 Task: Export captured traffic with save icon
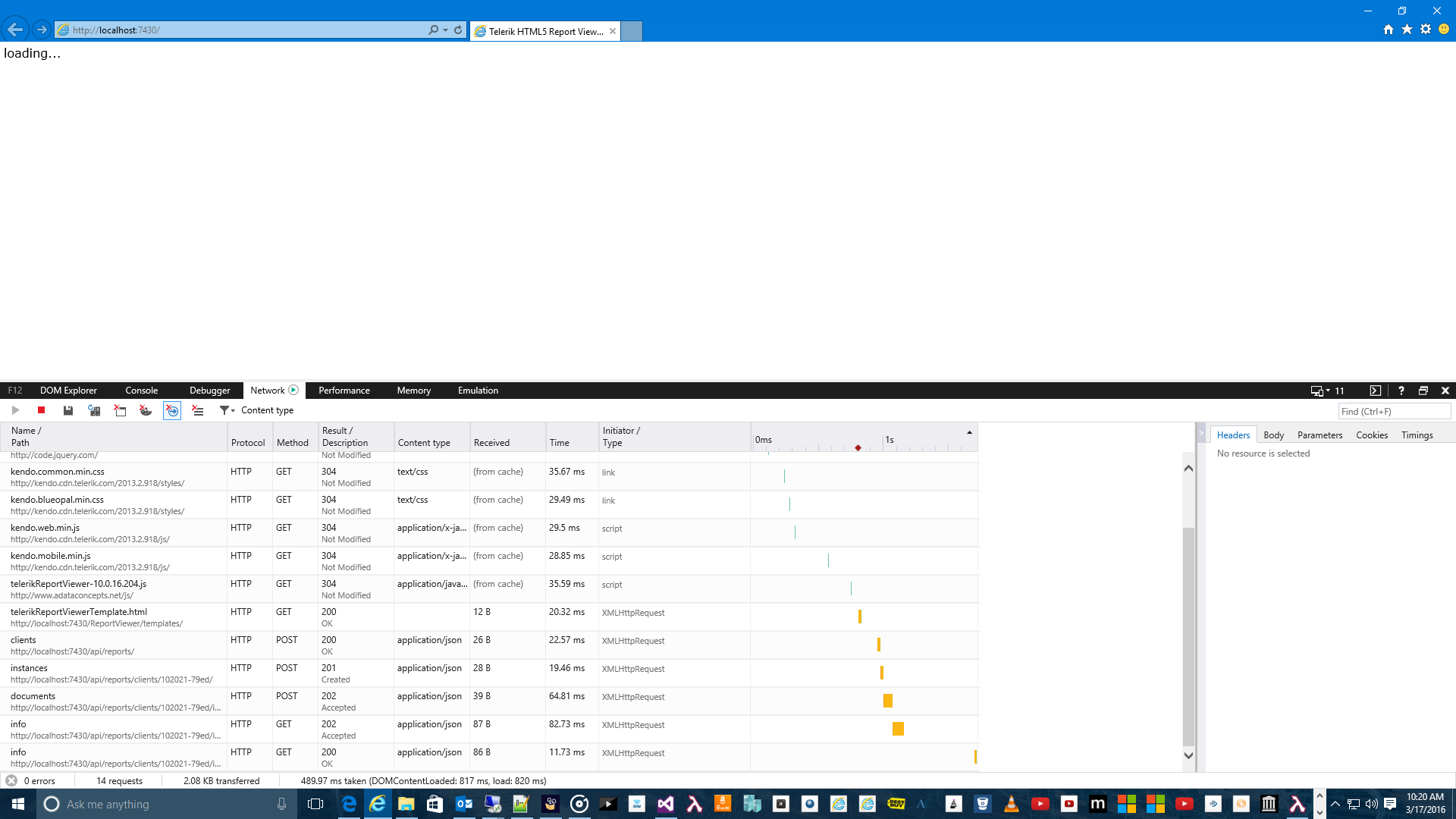point(68,410)
